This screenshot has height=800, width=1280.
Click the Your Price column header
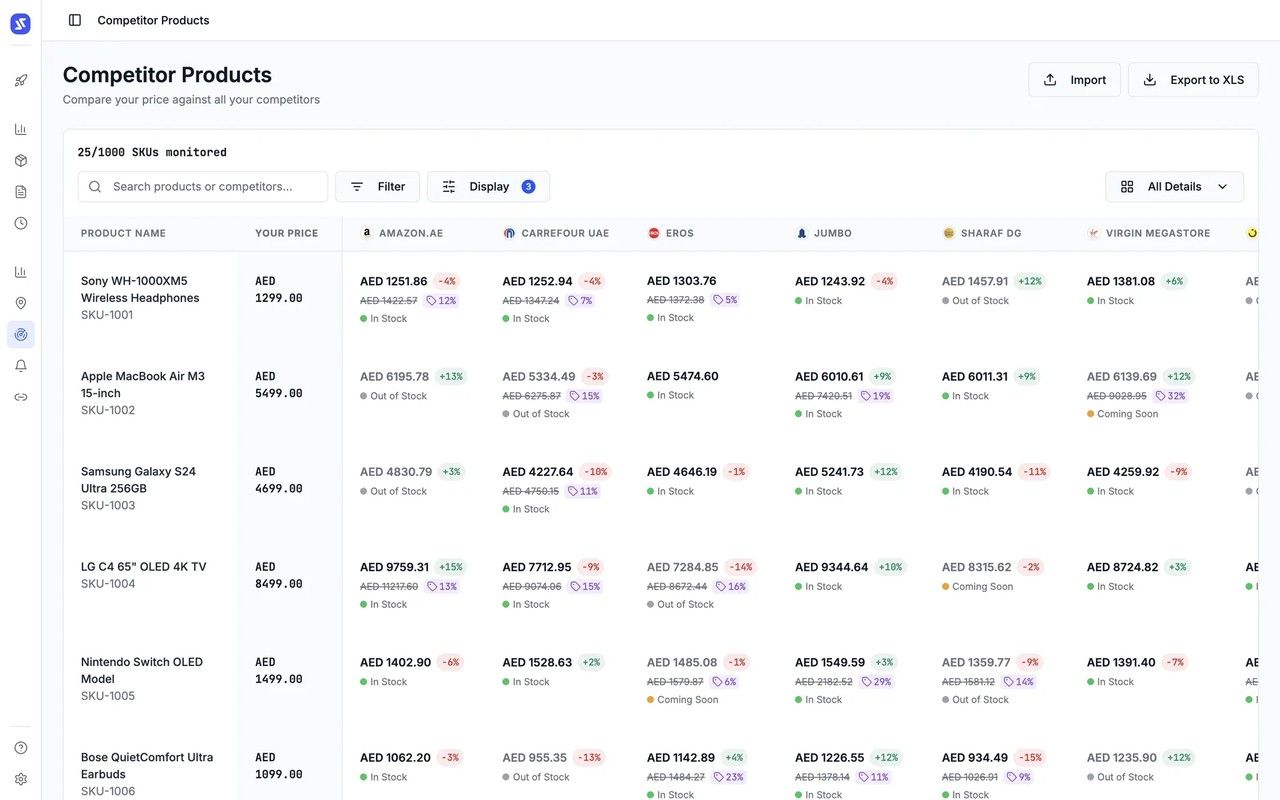click(286, 233)
